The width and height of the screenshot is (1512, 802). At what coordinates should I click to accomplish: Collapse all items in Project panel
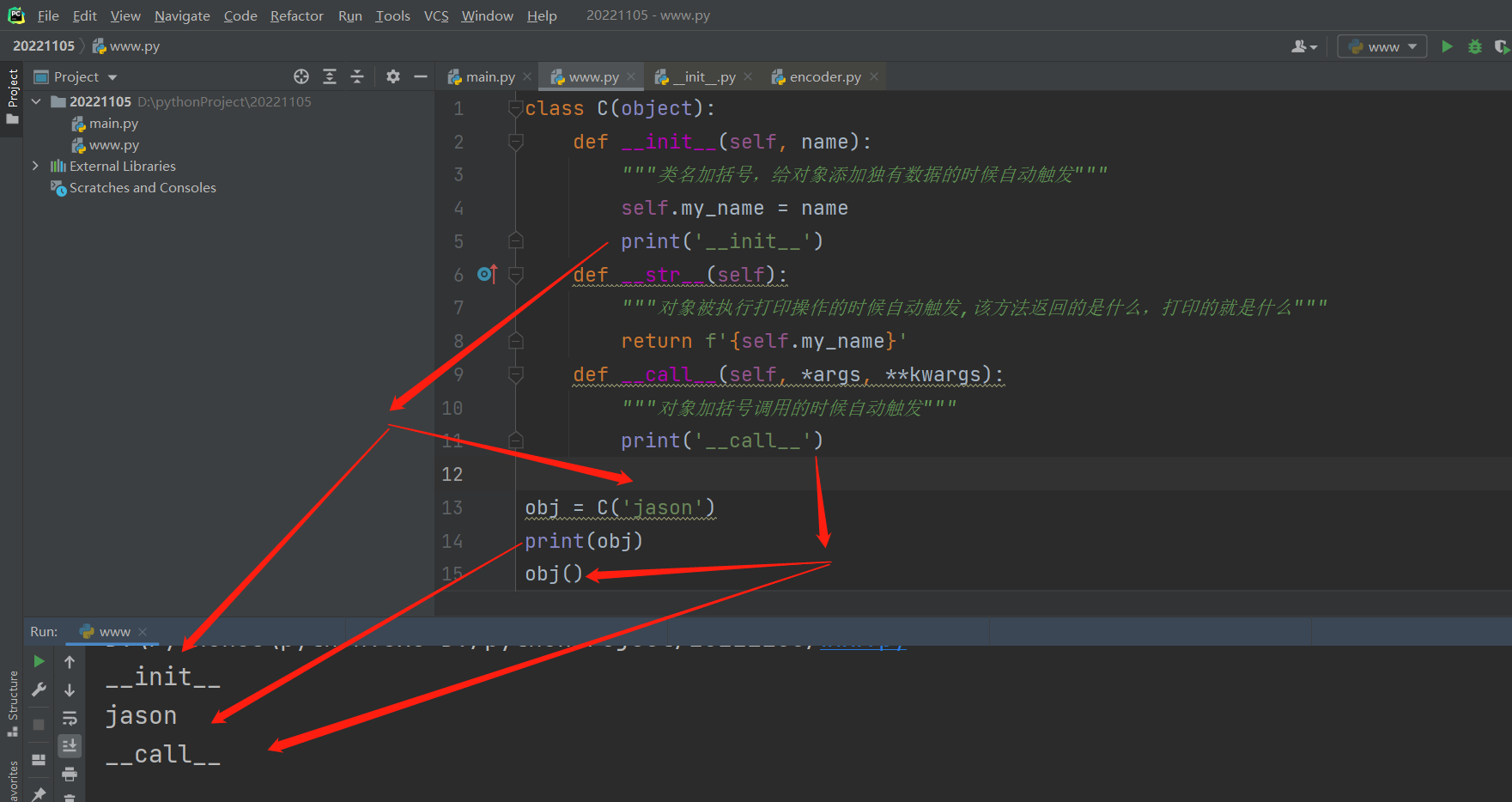(x=357, y=76)
